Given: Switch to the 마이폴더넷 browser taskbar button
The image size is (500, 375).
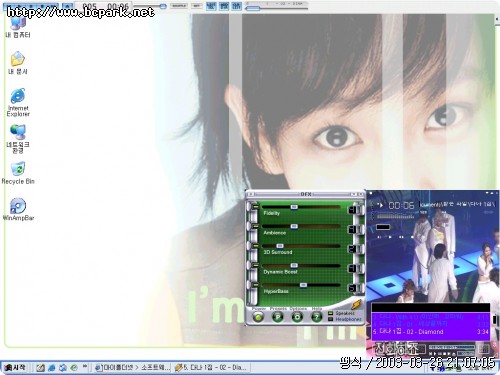Looking at the screenshot, I should click(132, 368).
